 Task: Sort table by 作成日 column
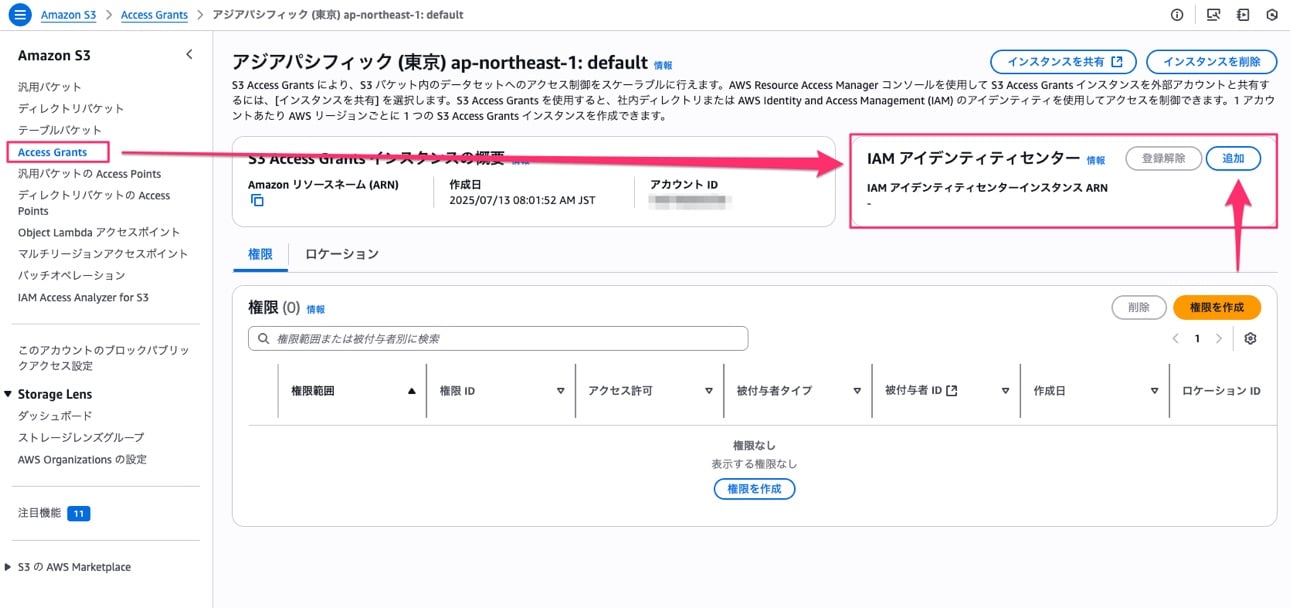tap(1154, 391)
